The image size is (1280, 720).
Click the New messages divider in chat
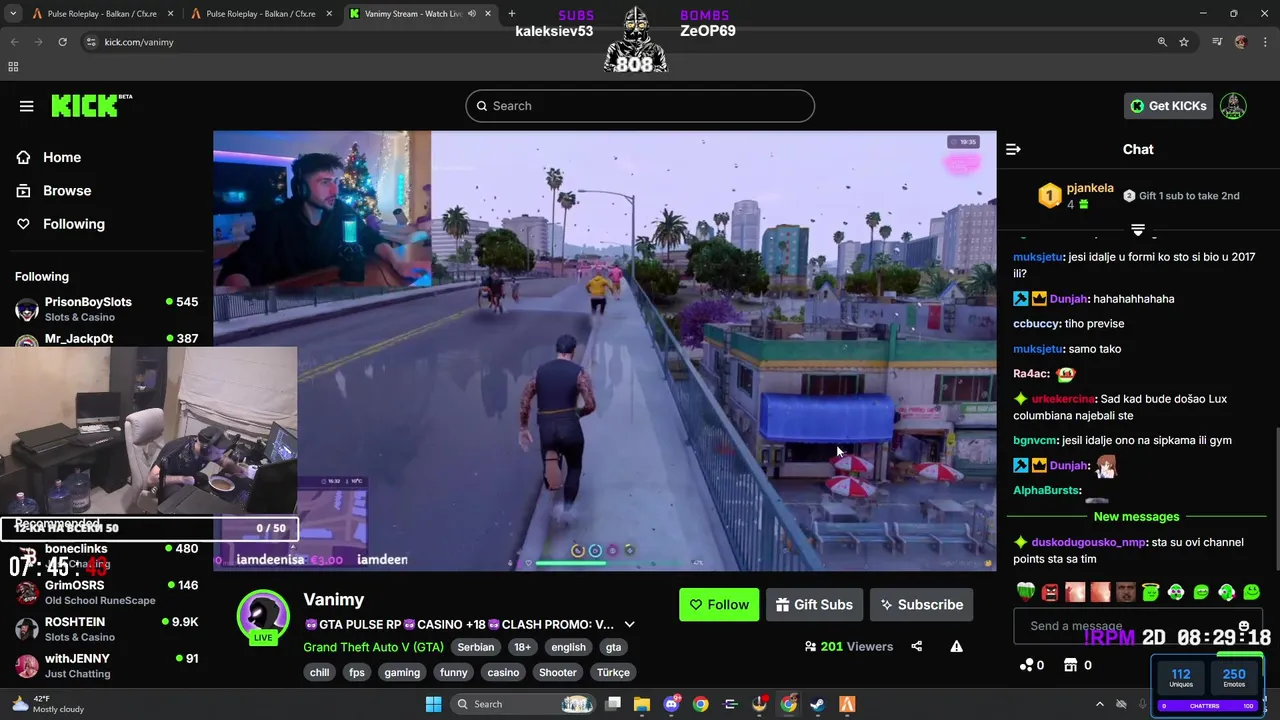click(x=1137, y=517)
